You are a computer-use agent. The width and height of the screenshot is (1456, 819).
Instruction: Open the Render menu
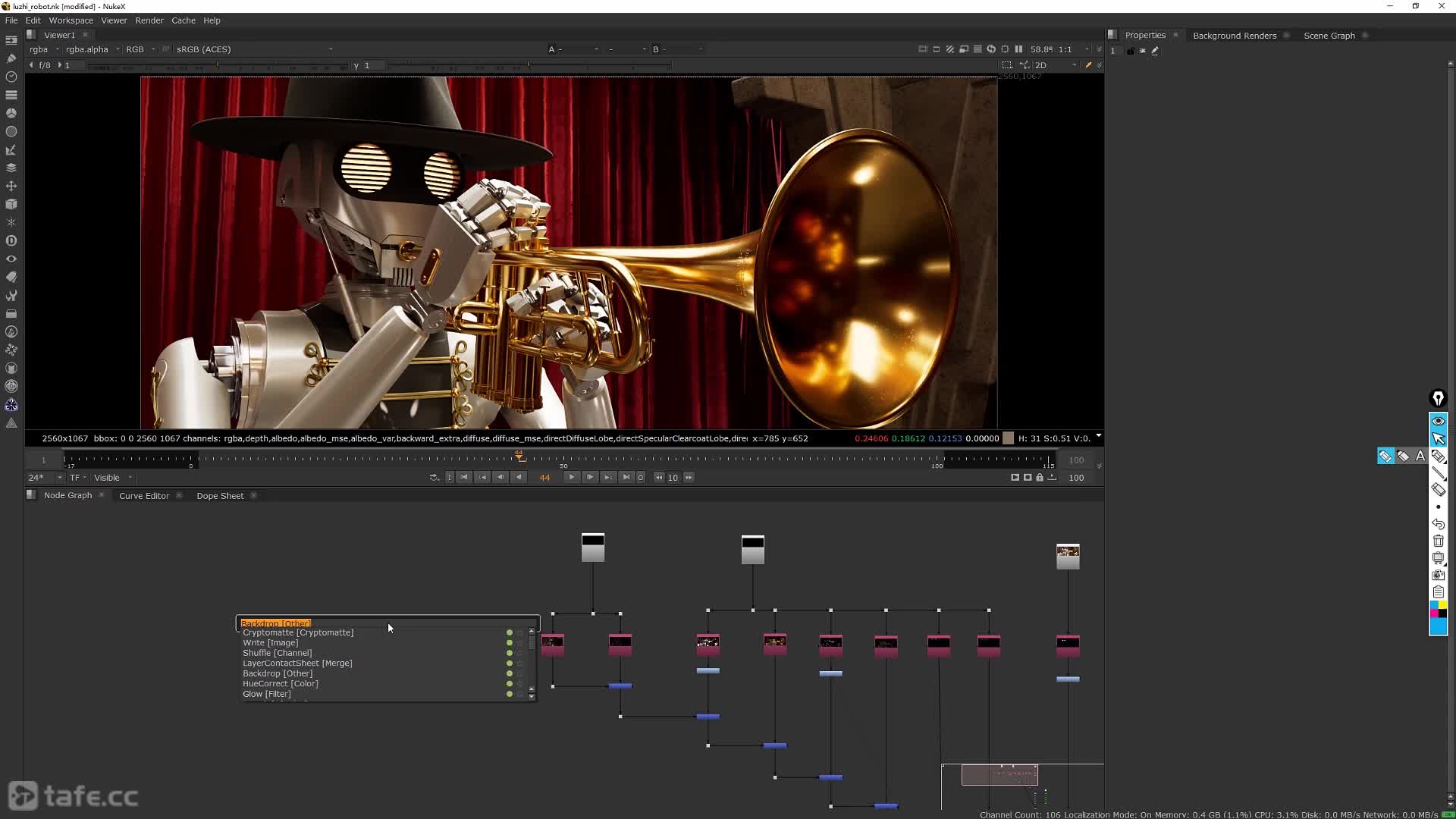[x=149, y=20]
